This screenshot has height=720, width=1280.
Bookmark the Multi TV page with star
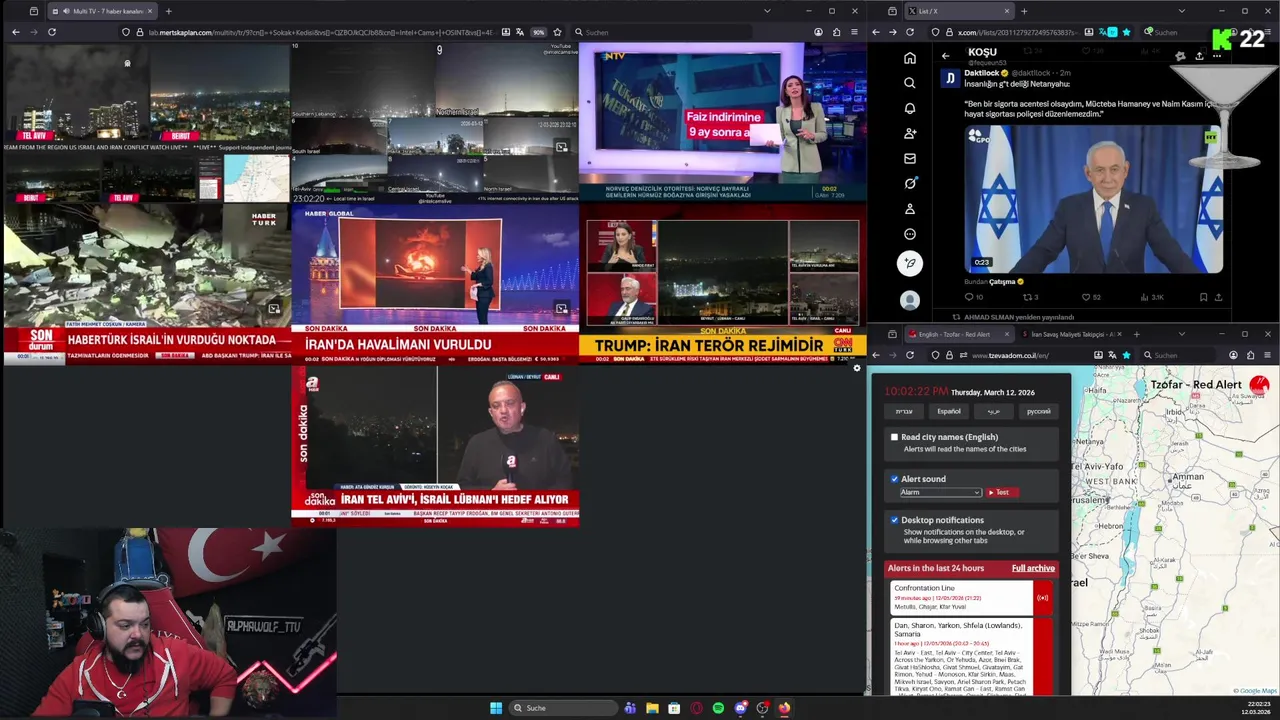click(557, 32)
